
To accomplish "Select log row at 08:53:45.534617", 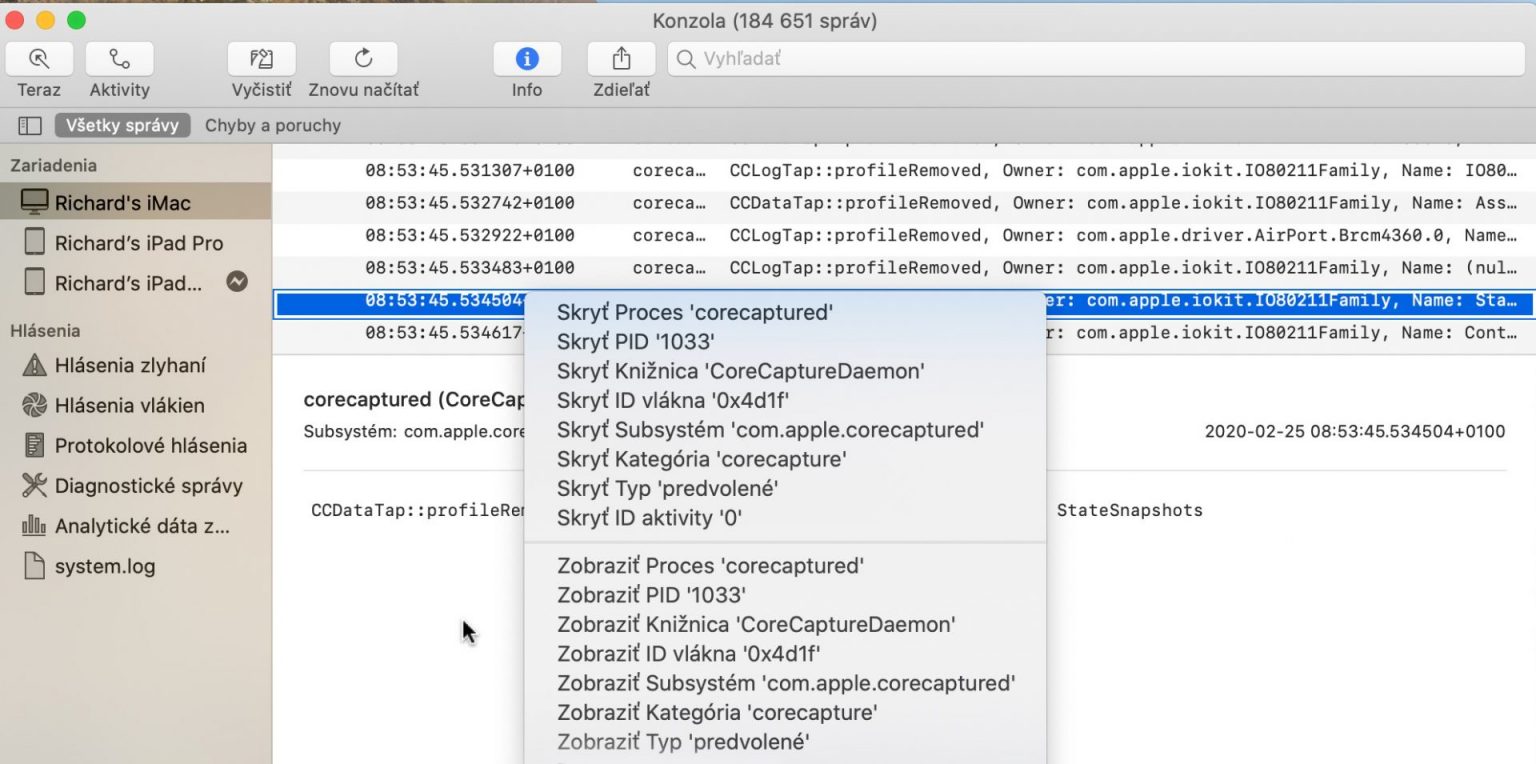I will tap(904, 333).
